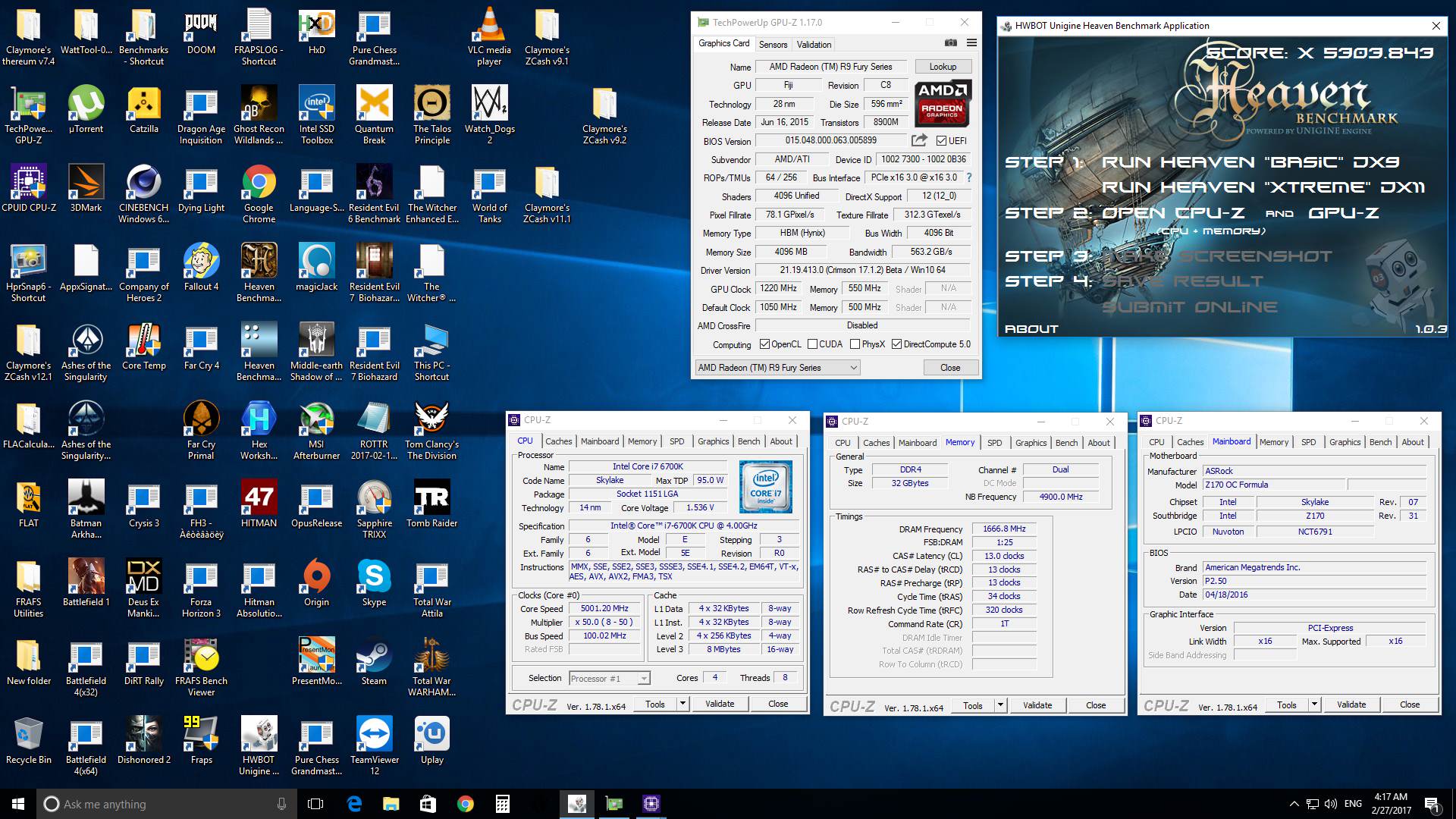Click the Lookup button in GPU-Z
Screen dimensions: 1456x819
tap(943, 67)
